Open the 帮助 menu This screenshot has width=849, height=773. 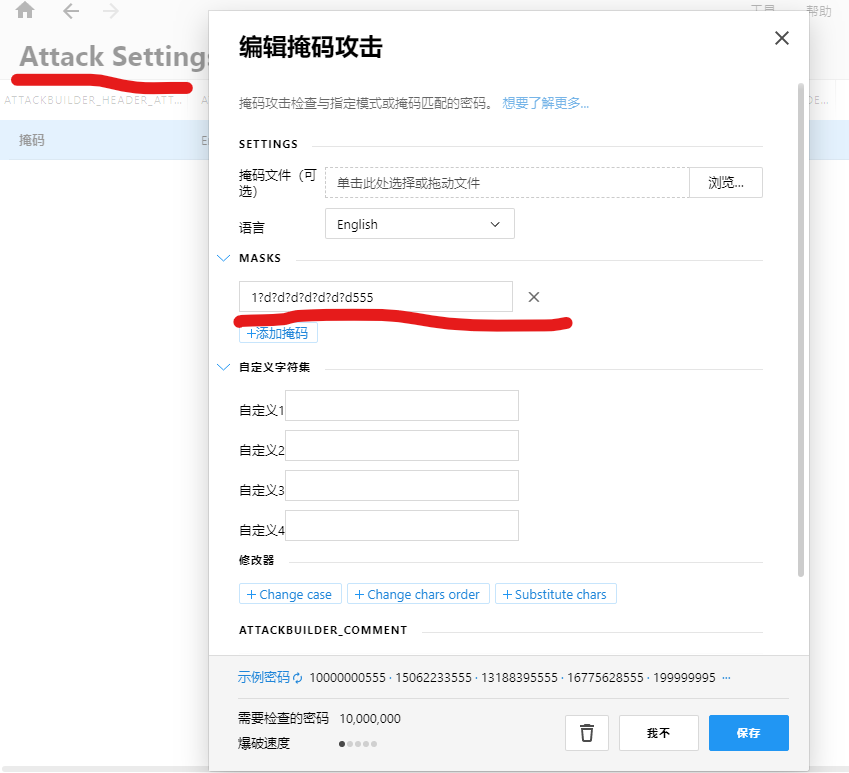click(x=818, y=11)
